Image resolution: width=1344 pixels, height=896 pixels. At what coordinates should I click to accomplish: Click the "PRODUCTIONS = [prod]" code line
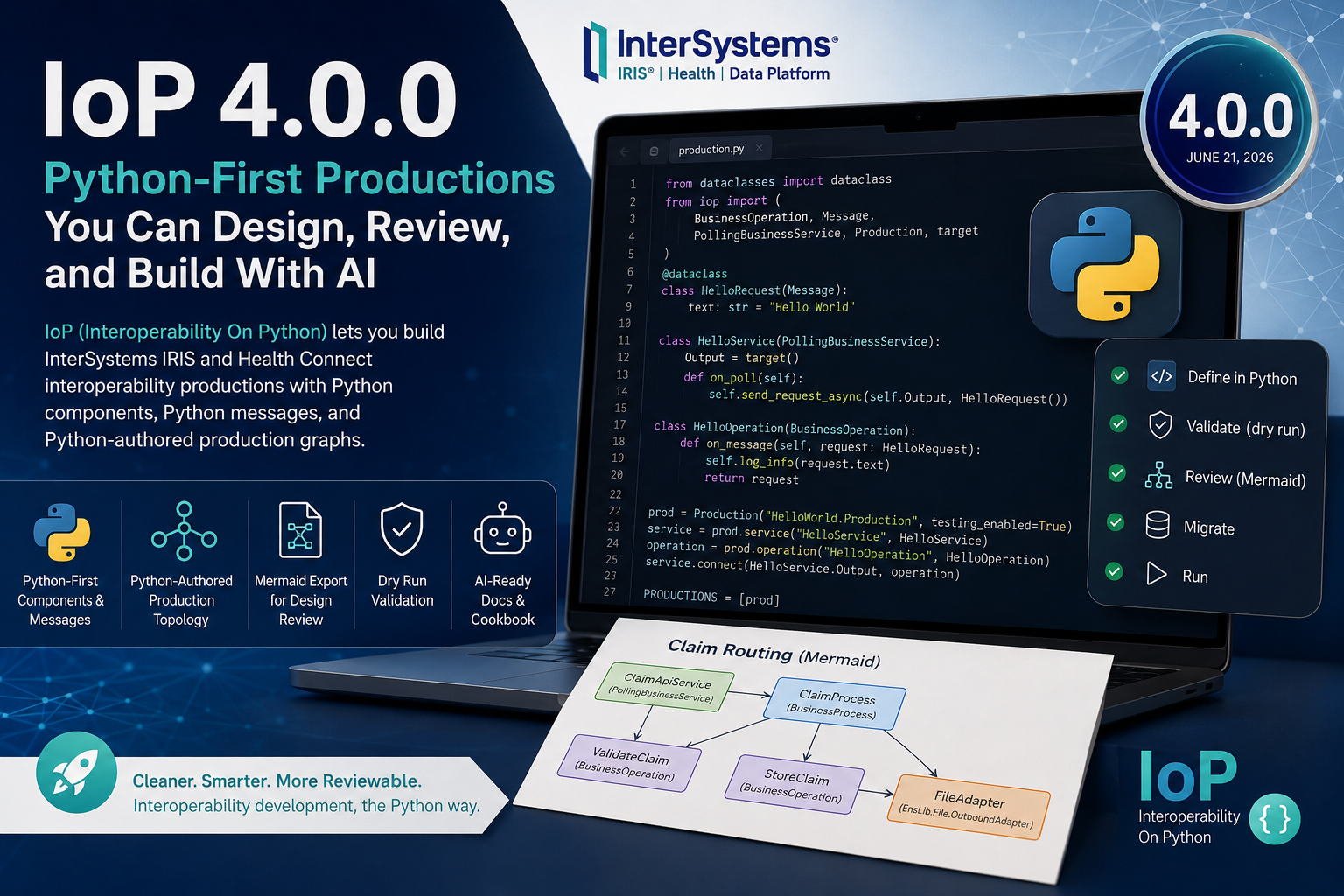(711, 598)
